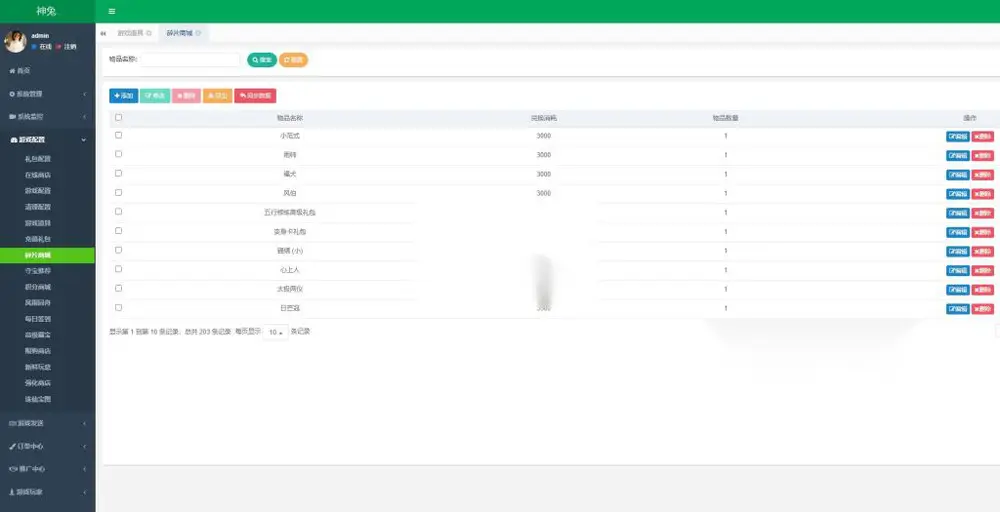Image resolution: width=1000 pixels, height=512 pixels.
Task: Open the rows-per-page dropdown showing 10
Action: 276,332
